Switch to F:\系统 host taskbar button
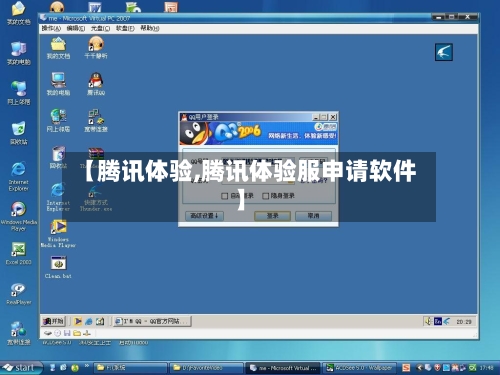The image size is (500, 375). coord(130,368)
